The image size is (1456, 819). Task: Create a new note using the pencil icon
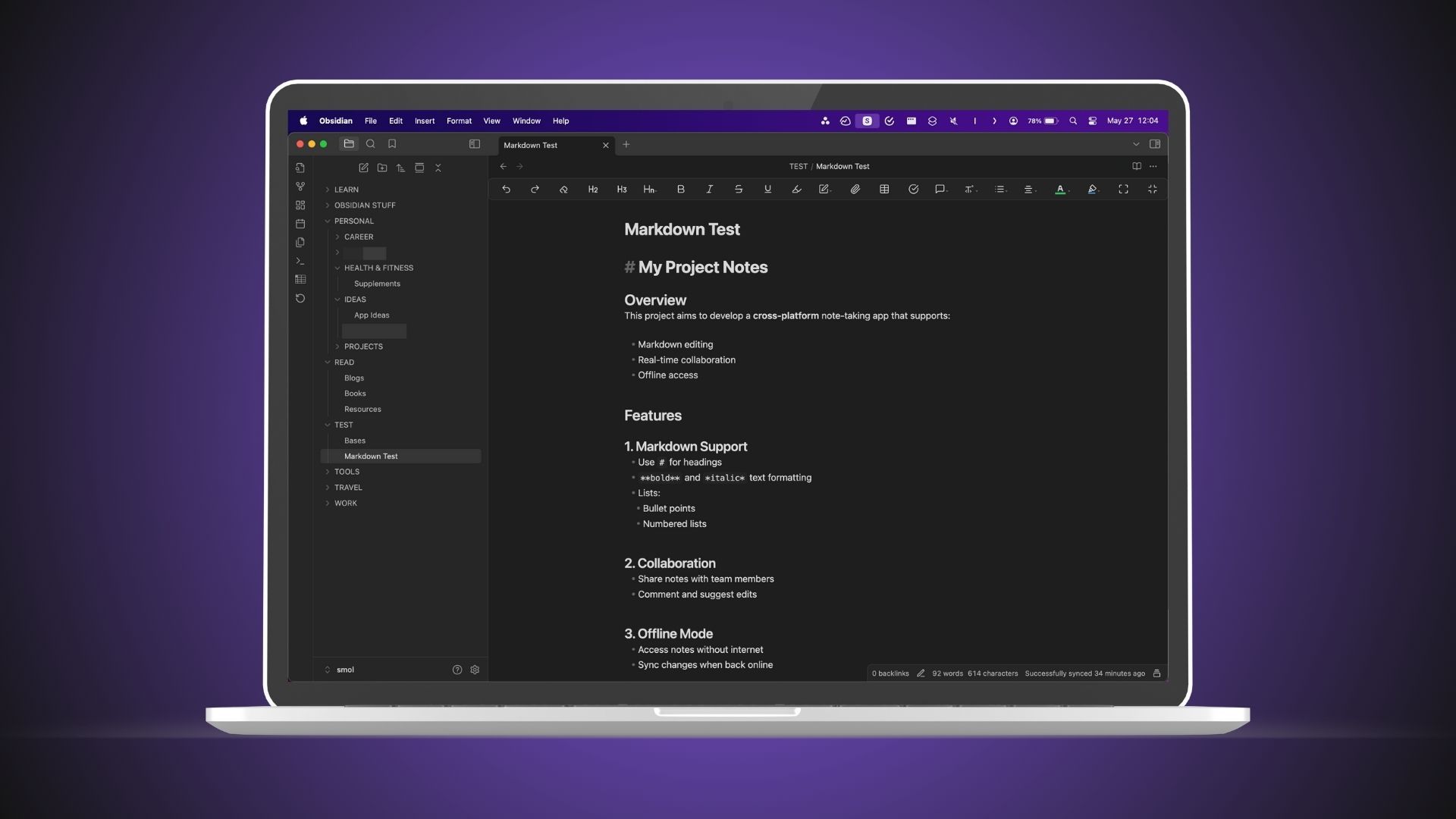coord(363,168)
